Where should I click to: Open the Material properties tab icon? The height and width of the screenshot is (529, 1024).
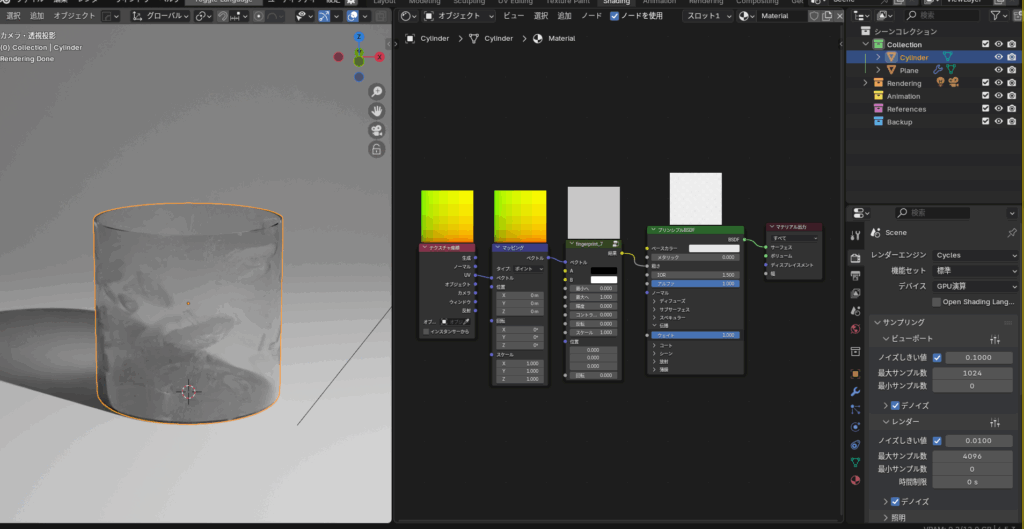(855, 480)
